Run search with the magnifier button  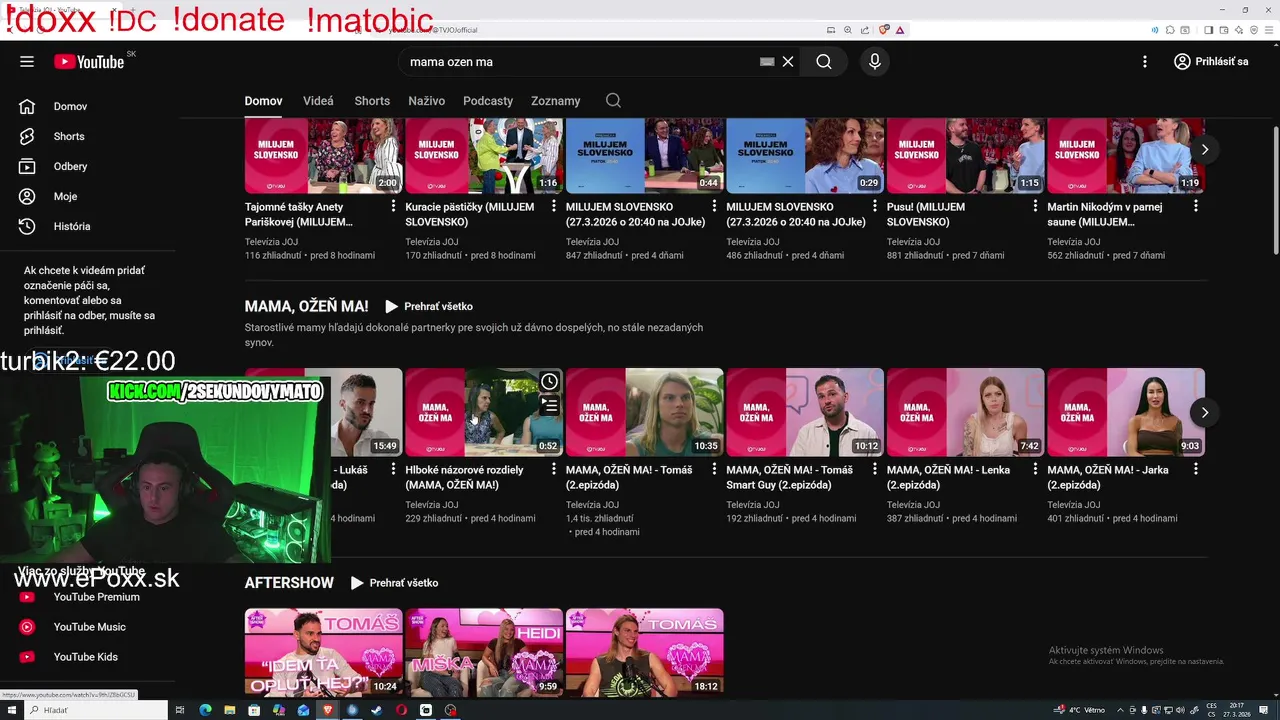click(x=823, y=62)
